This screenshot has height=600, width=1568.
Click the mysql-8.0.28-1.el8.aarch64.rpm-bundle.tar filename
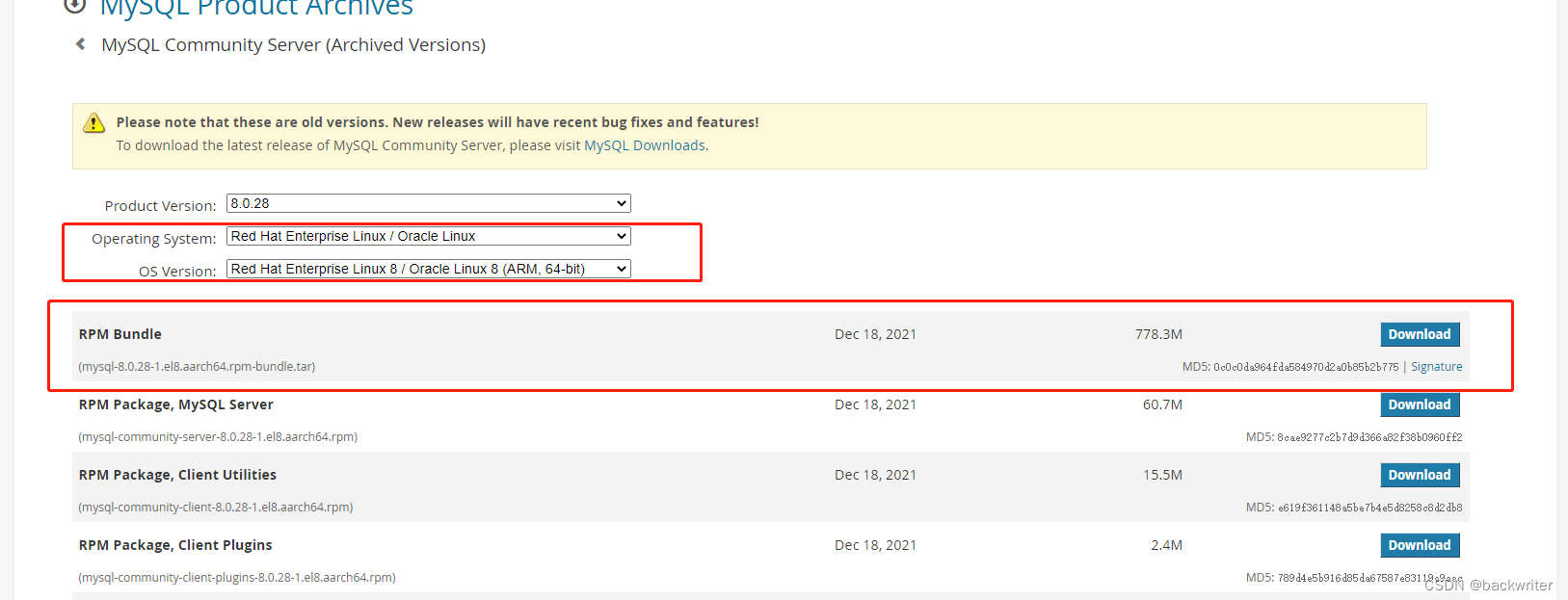click(x=197, y=367)
